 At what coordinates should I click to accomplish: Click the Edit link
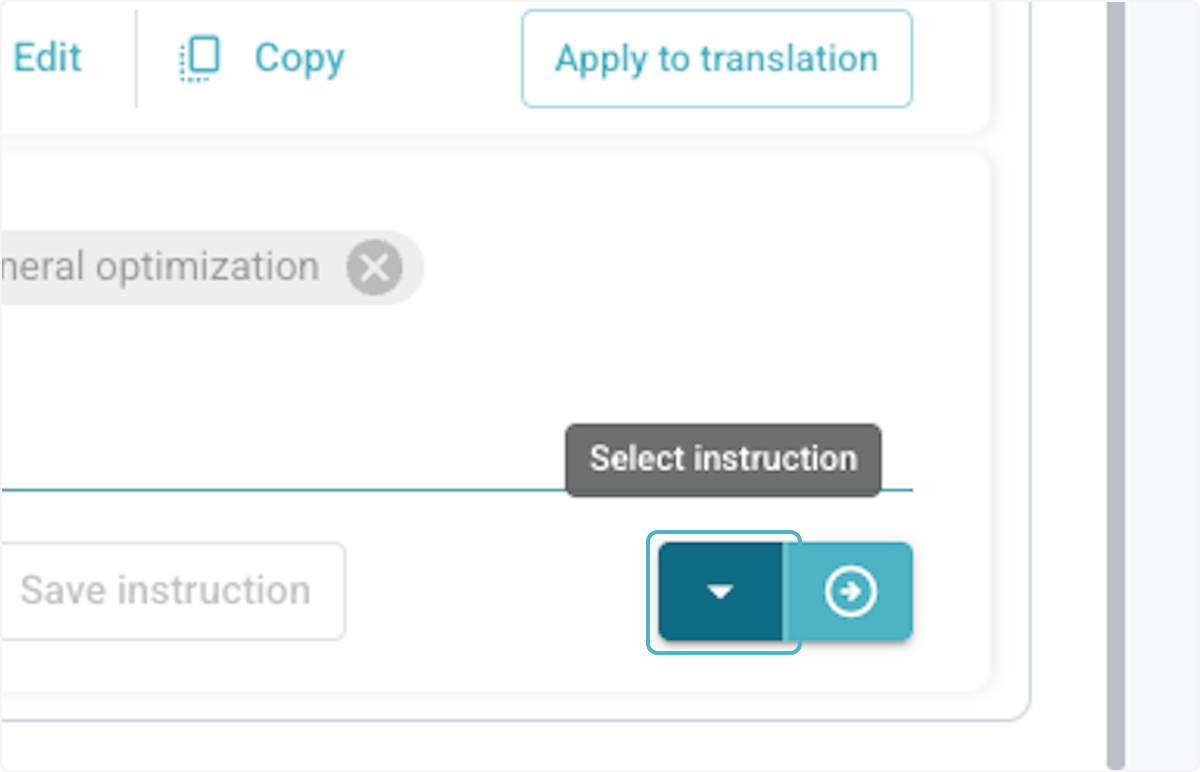tap(47, 58)
